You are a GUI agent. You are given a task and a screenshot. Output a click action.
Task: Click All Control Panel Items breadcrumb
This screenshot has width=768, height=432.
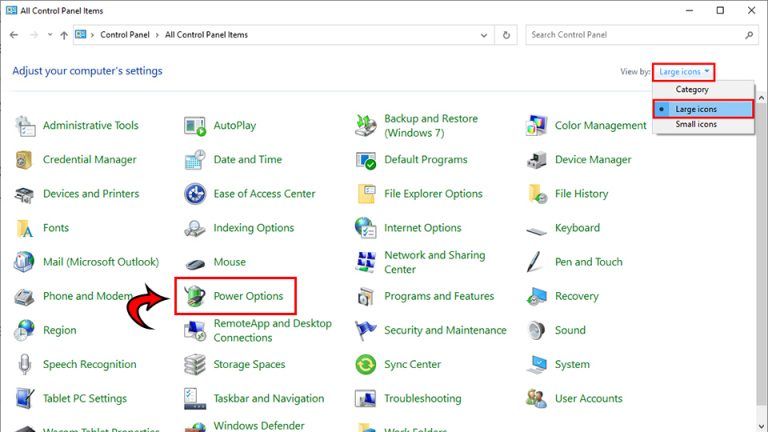[206, 35]
